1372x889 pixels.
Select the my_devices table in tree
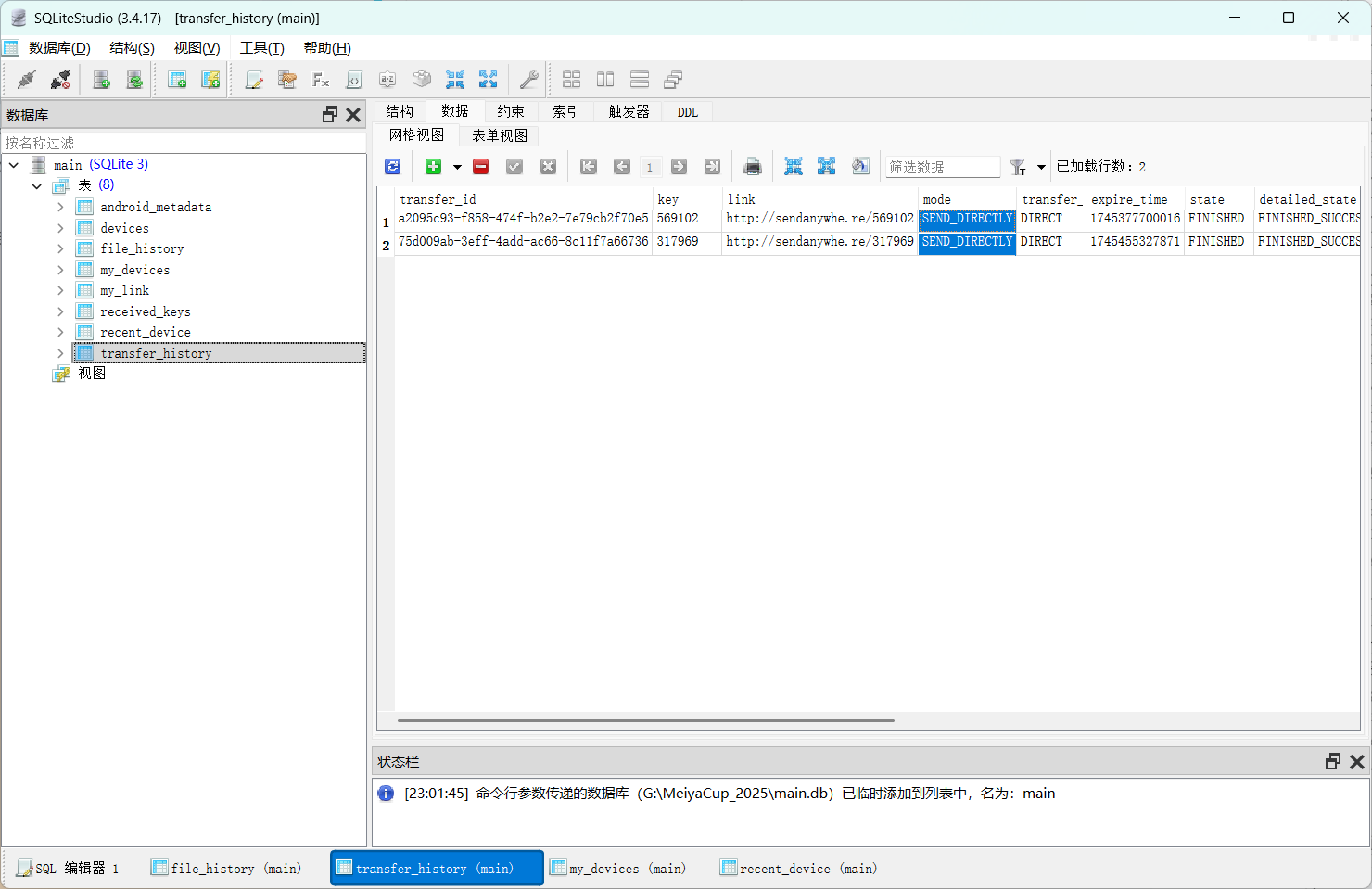coord(134,270)
